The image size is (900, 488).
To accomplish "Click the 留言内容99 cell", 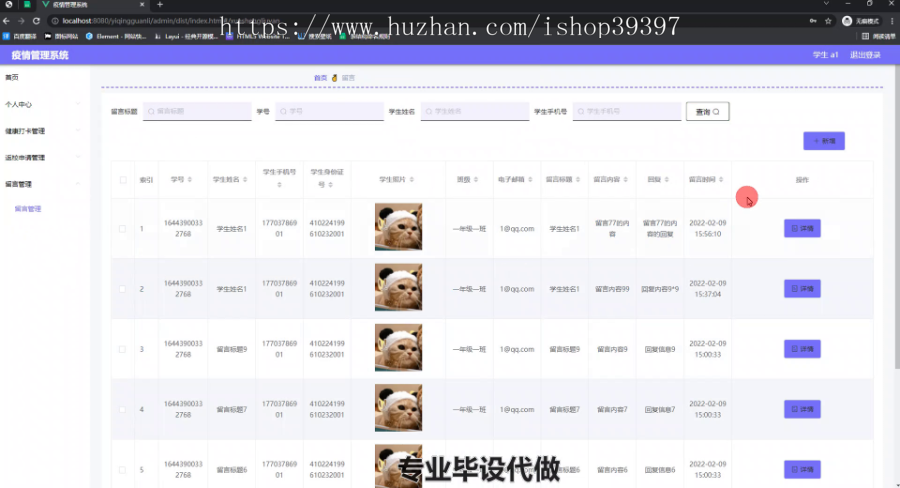I will [x=612, y=289].
